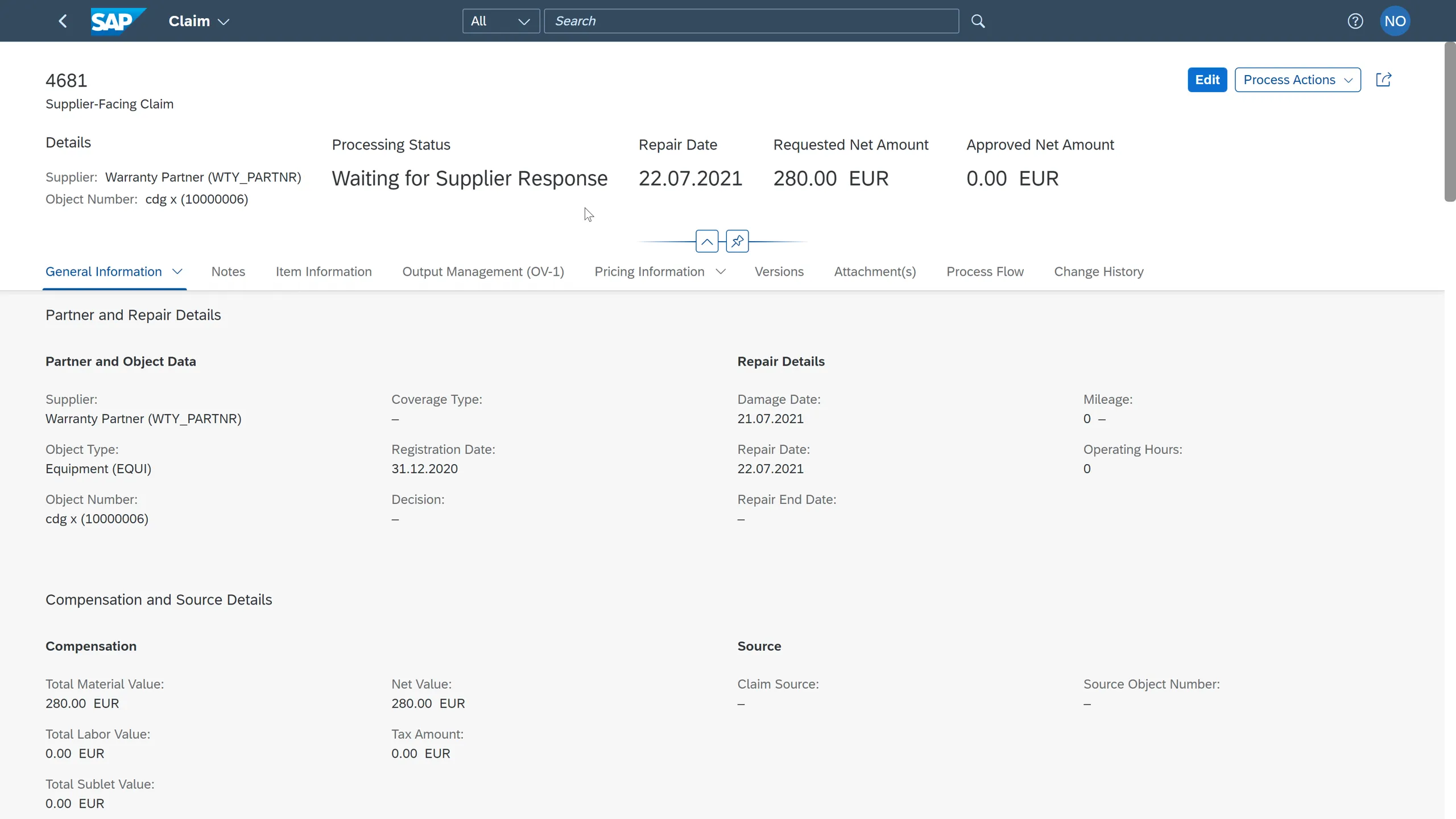
Task: Pin the header toolbar permanently
Action: pyautogui.click(x=737, y=241)
